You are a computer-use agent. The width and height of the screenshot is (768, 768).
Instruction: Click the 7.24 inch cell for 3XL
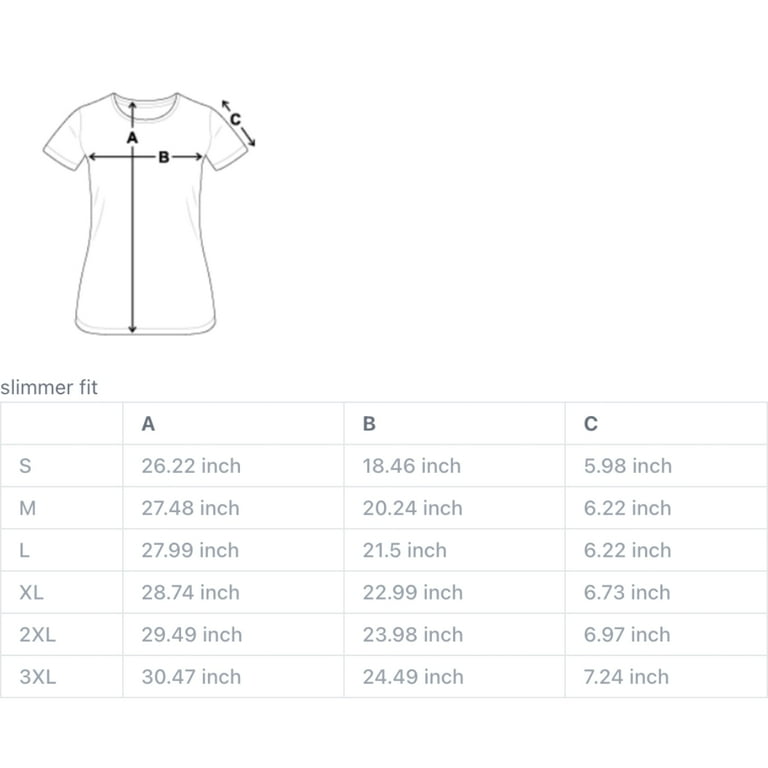(x=626, y=676)
